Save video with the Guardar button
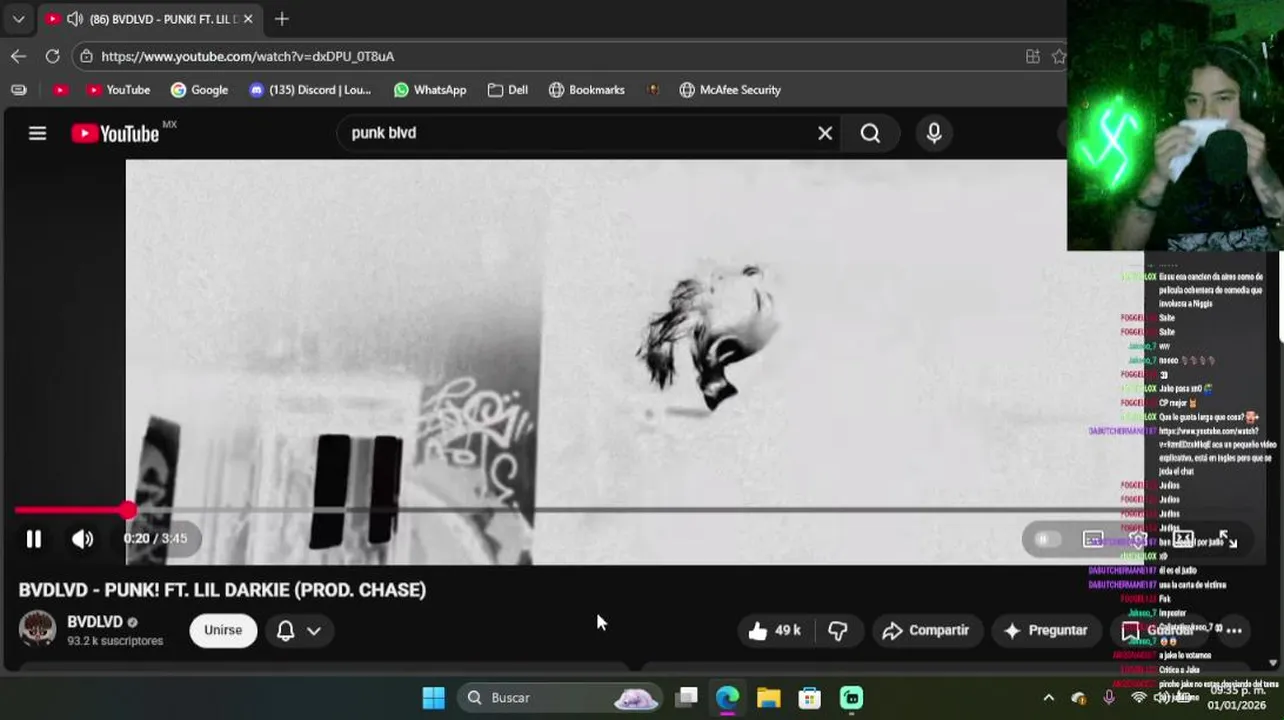This screenshot has width=1284, height=720. [1158, 630]
